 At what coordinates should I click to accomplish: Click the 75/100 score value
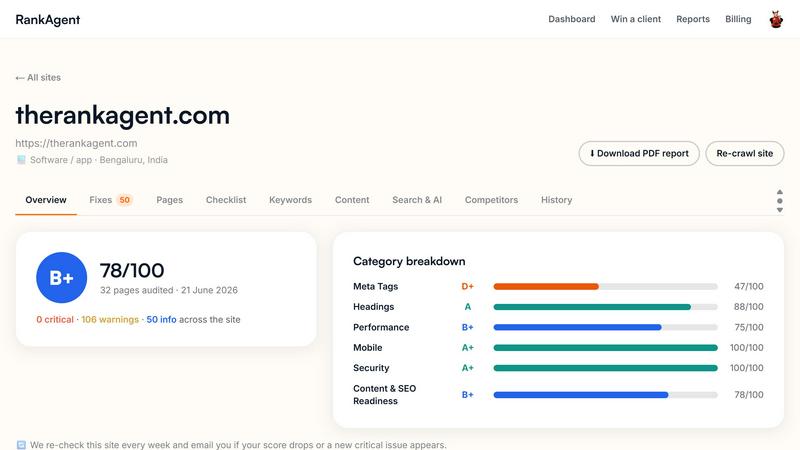point(748,327)
